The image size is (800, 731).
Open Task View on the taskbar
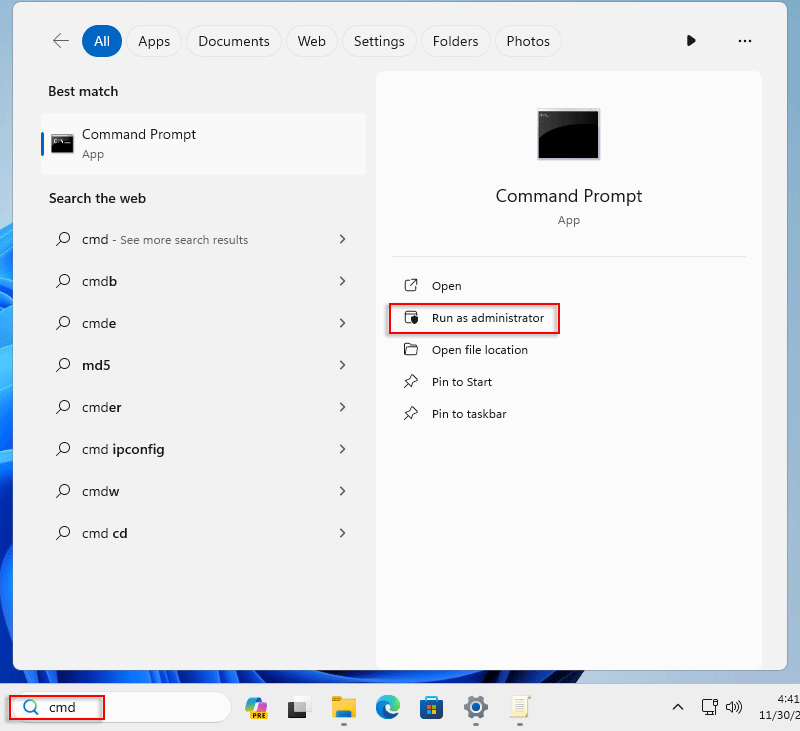(x=299, y=708)
